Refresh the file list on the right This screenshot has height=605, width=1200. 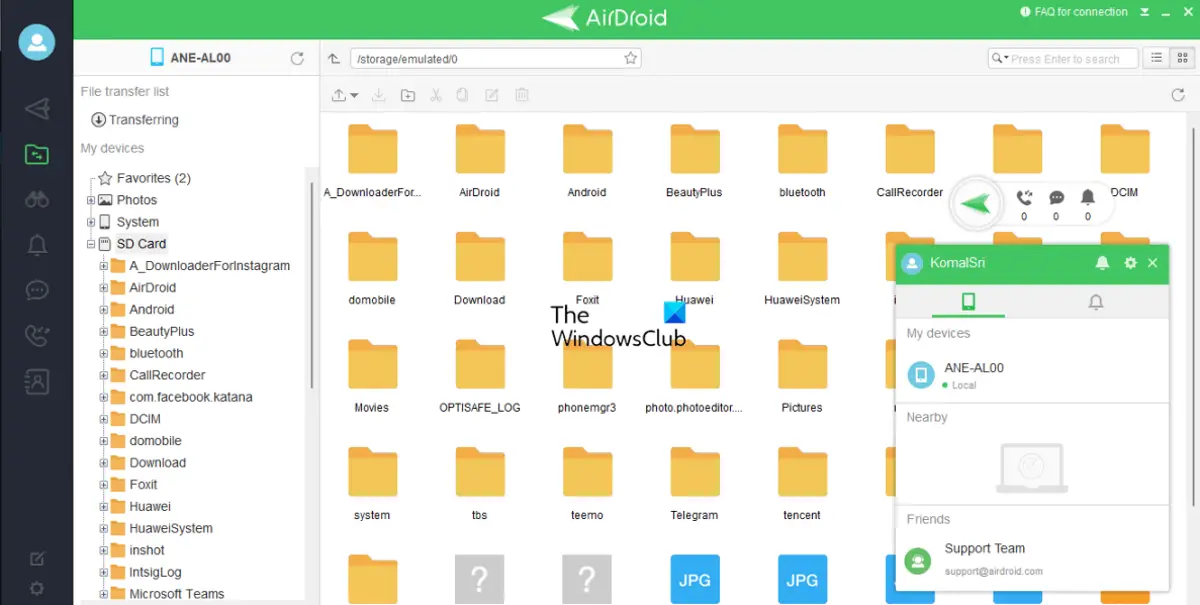[x=1177, y=95]
